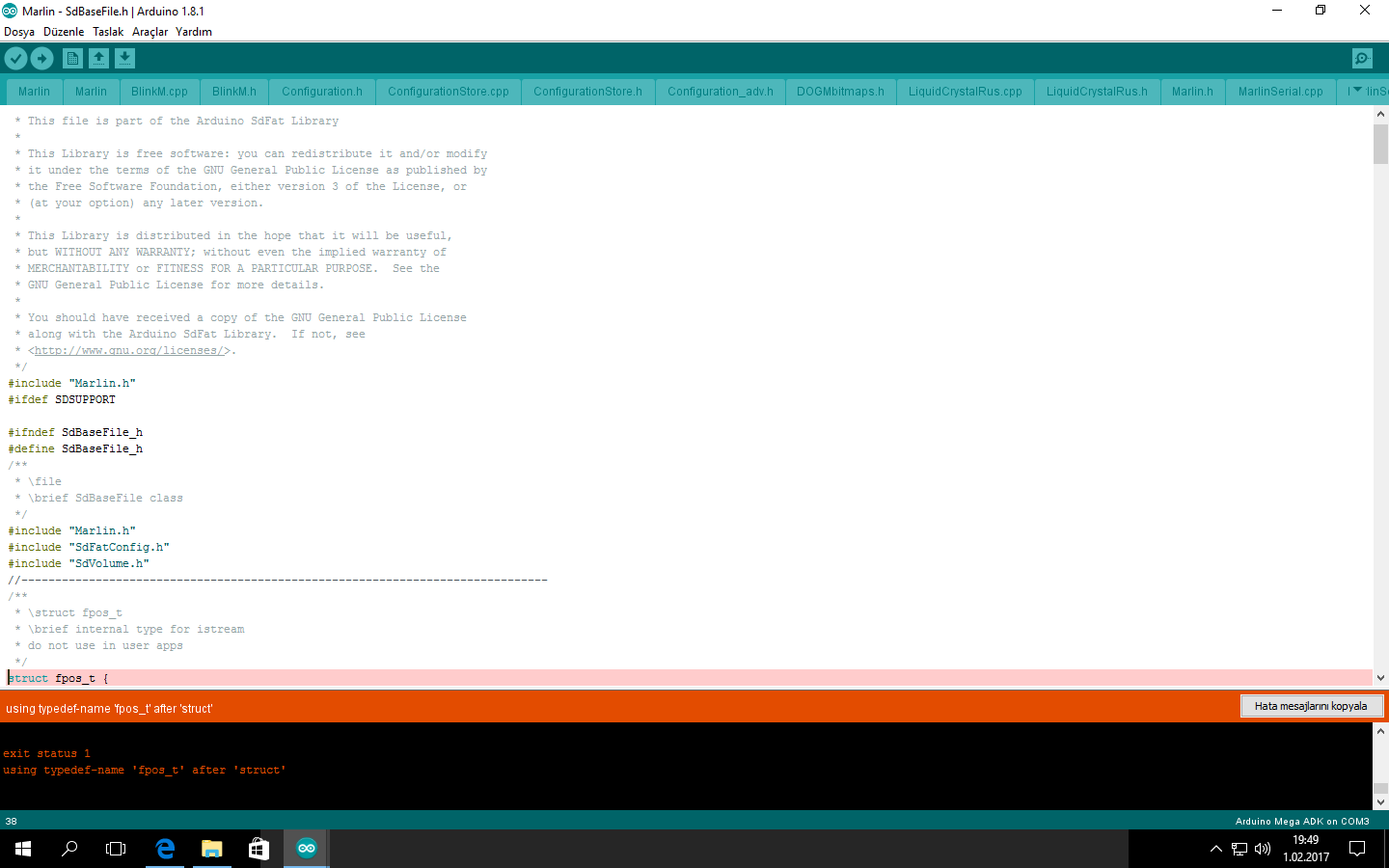The width and height of the screenshot is (1389, 868).
Task: Click the editor vertical scrollbar thumb
Action: point(1380,145)
